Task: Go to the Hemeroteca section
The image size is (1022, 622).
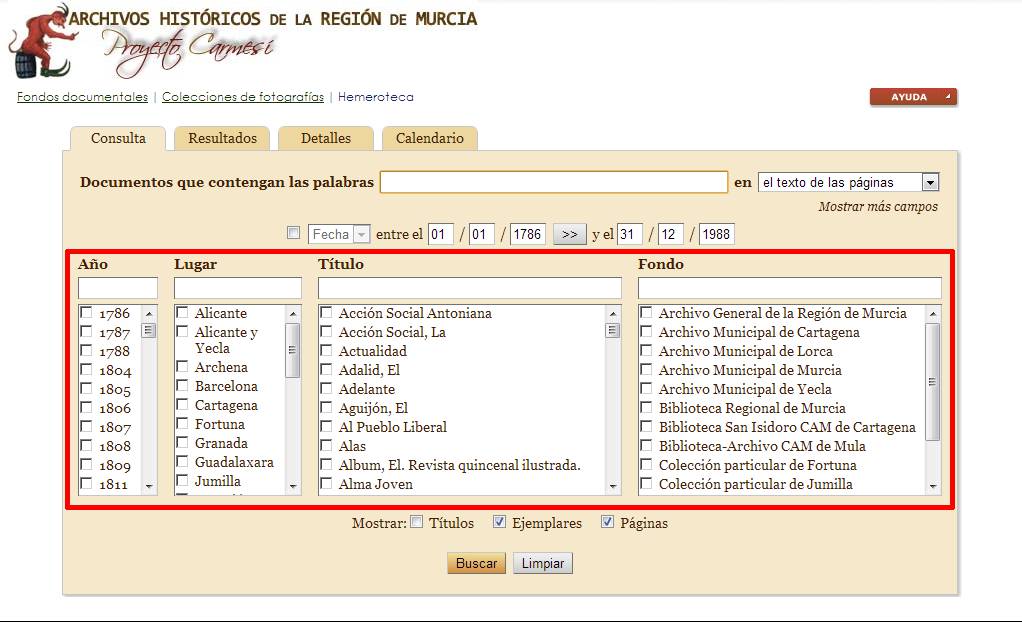Action: point(375,96)
